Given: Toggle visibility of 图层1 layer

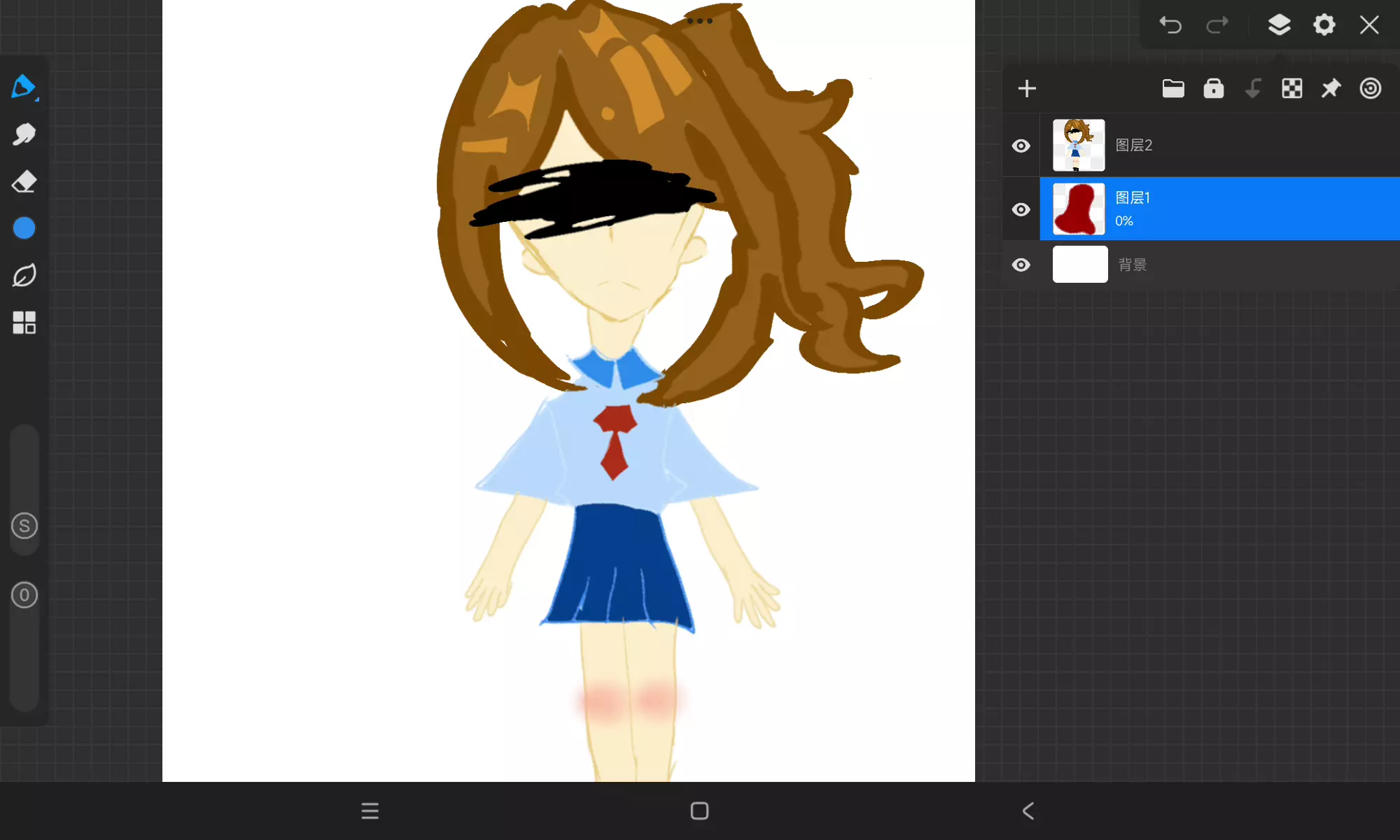Looking at the screenshot, I should (1021, 209).
